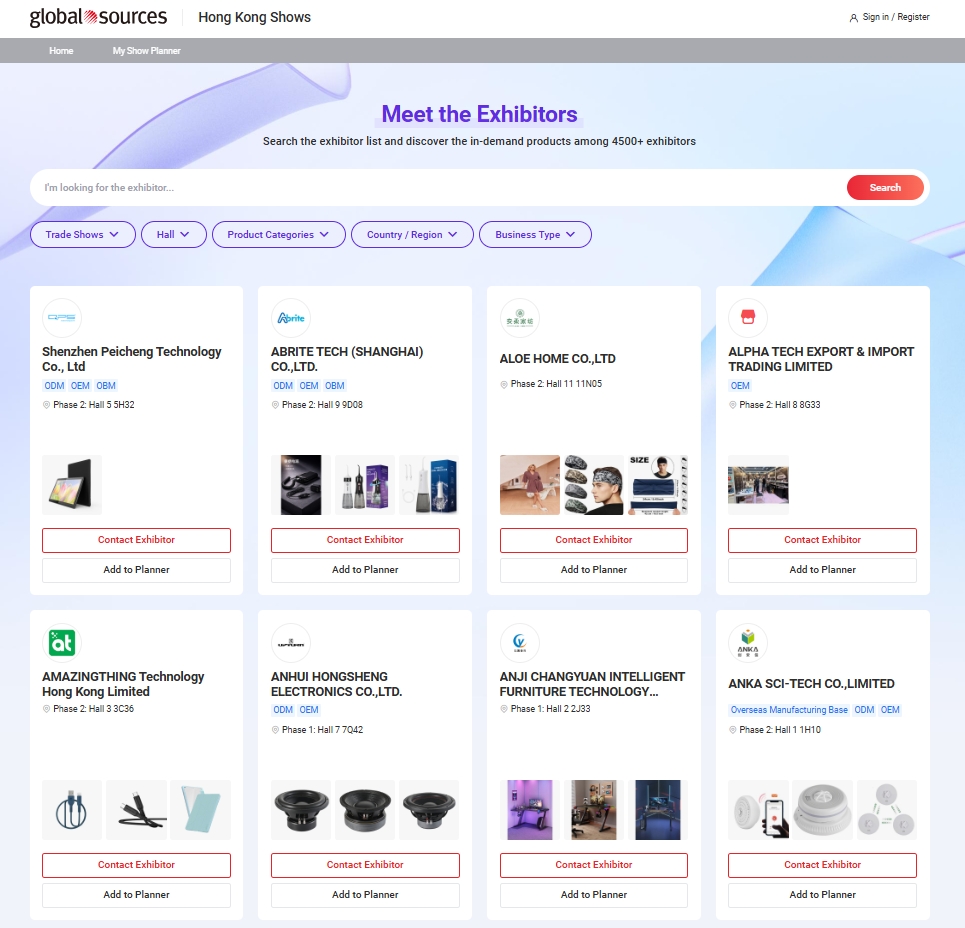Viewport: 965px width, 928px height.
Task: Open ANHUI HONGSHENG first speaker thumbnail
Action: tap(301, 810)
